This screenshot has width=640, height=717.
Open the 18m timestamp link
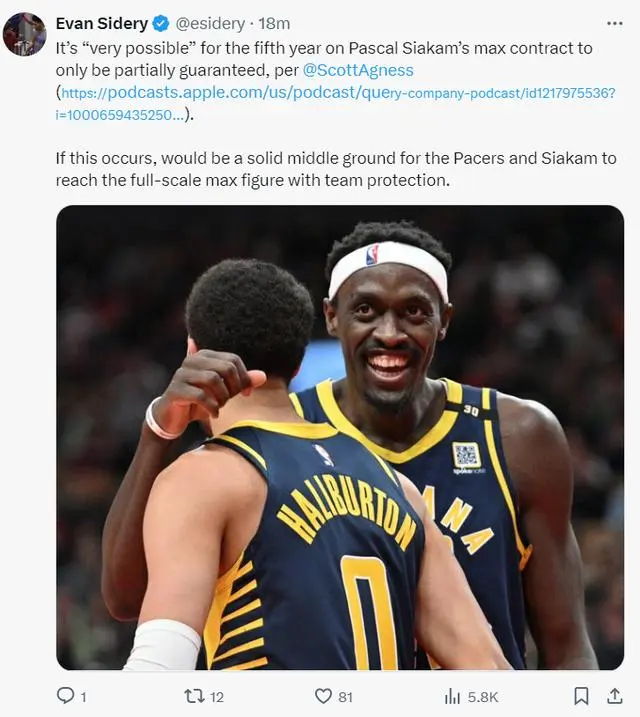tap(274, 23)
